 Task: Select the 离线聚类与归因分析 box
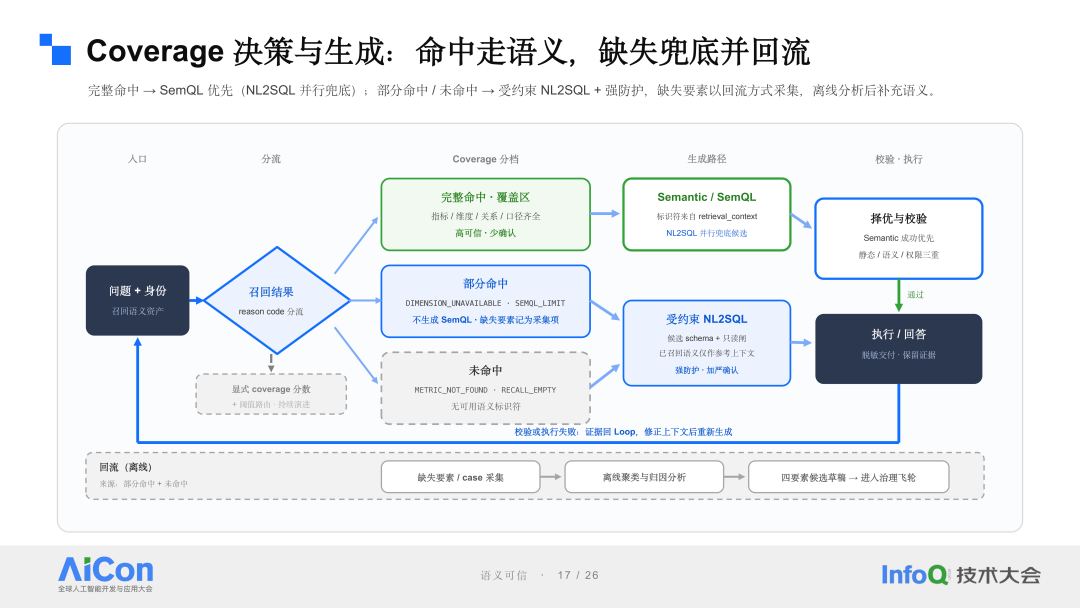coord(644,477)
